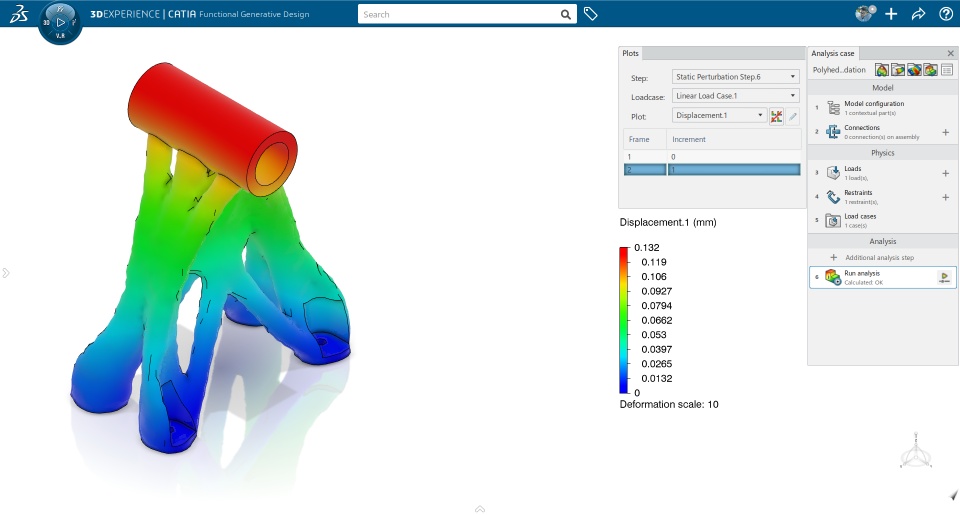Open the tag icon beside the search bar
This screenshot has width=960, height=515.
[590, 14]
